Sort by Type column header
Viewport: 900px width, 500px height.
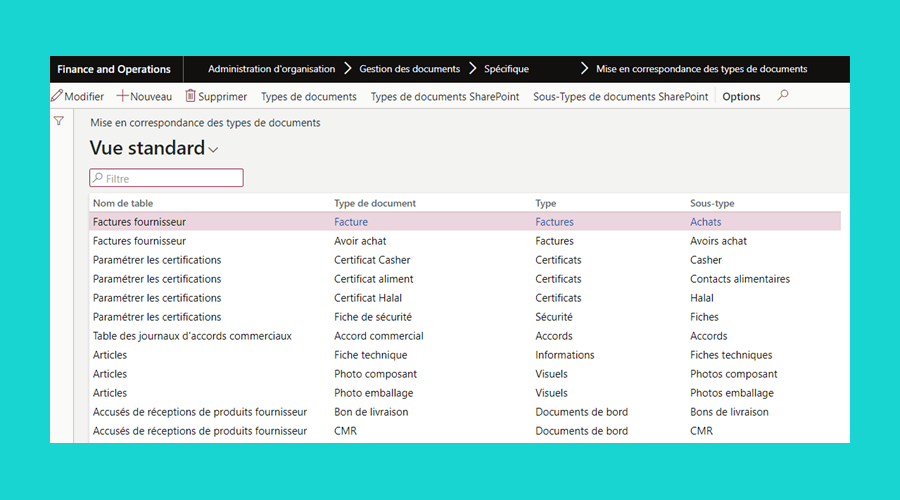tap(546, 203)
